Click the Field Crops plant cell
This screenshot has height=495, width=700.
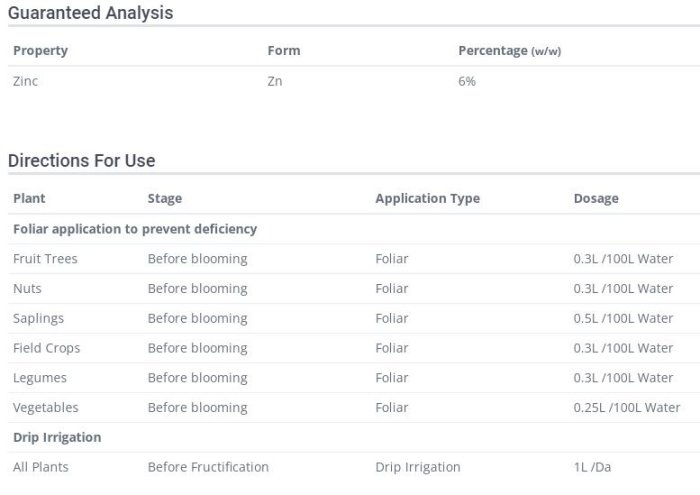[x=46, y=348]
